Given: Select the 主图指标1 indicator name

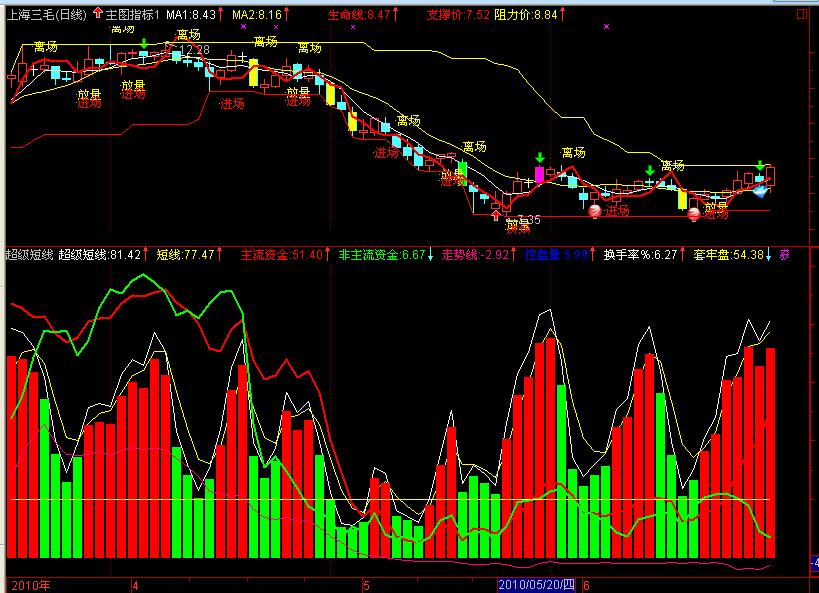Looking at the screenshot, I should tap(132, 14).
